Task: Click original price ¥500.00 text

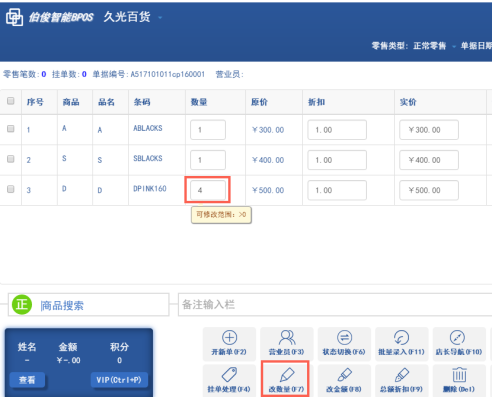Action: click(x=268, y=190)
